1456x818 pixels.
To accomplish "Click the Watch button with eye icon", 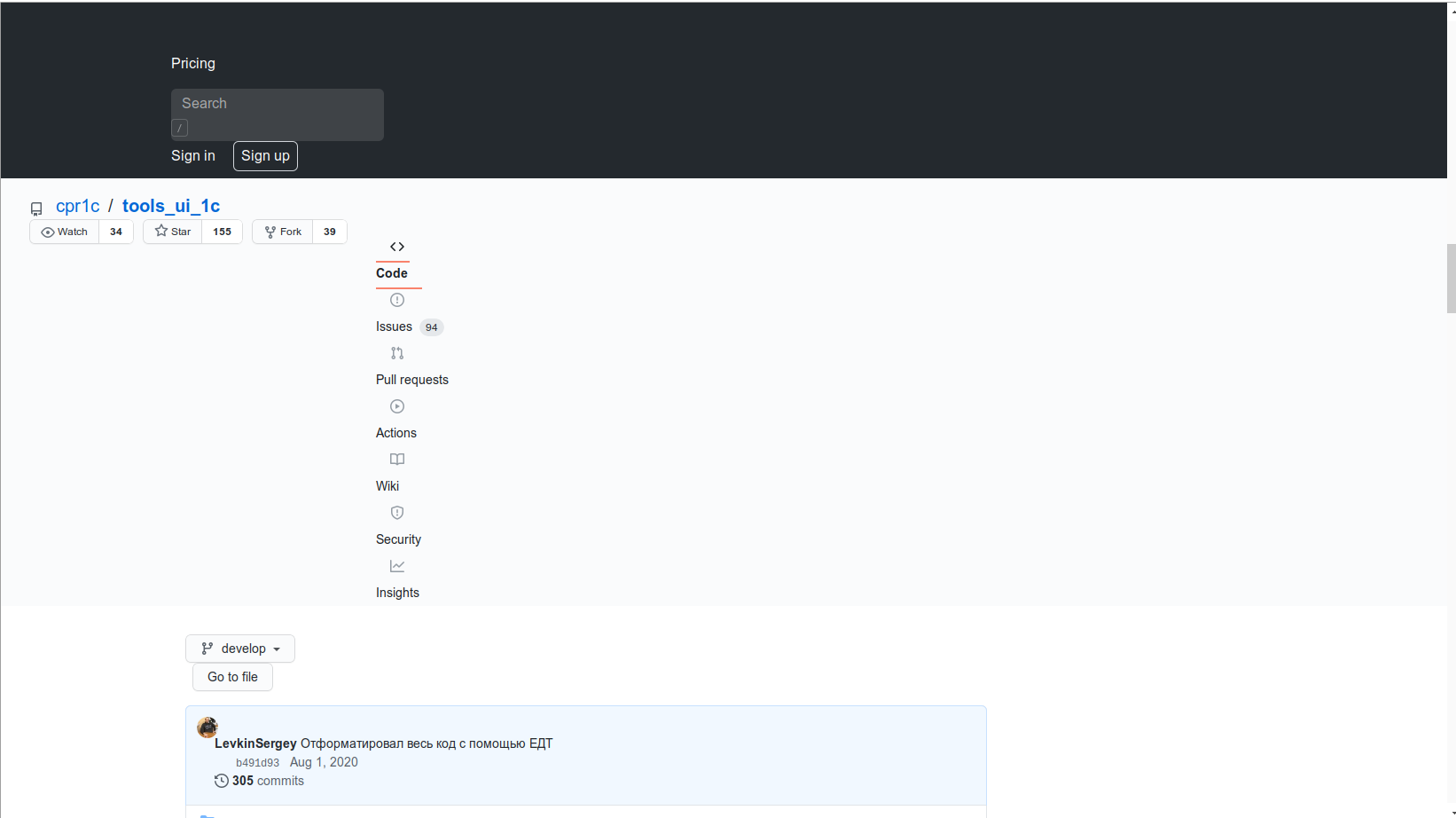I will click(64, 232).
